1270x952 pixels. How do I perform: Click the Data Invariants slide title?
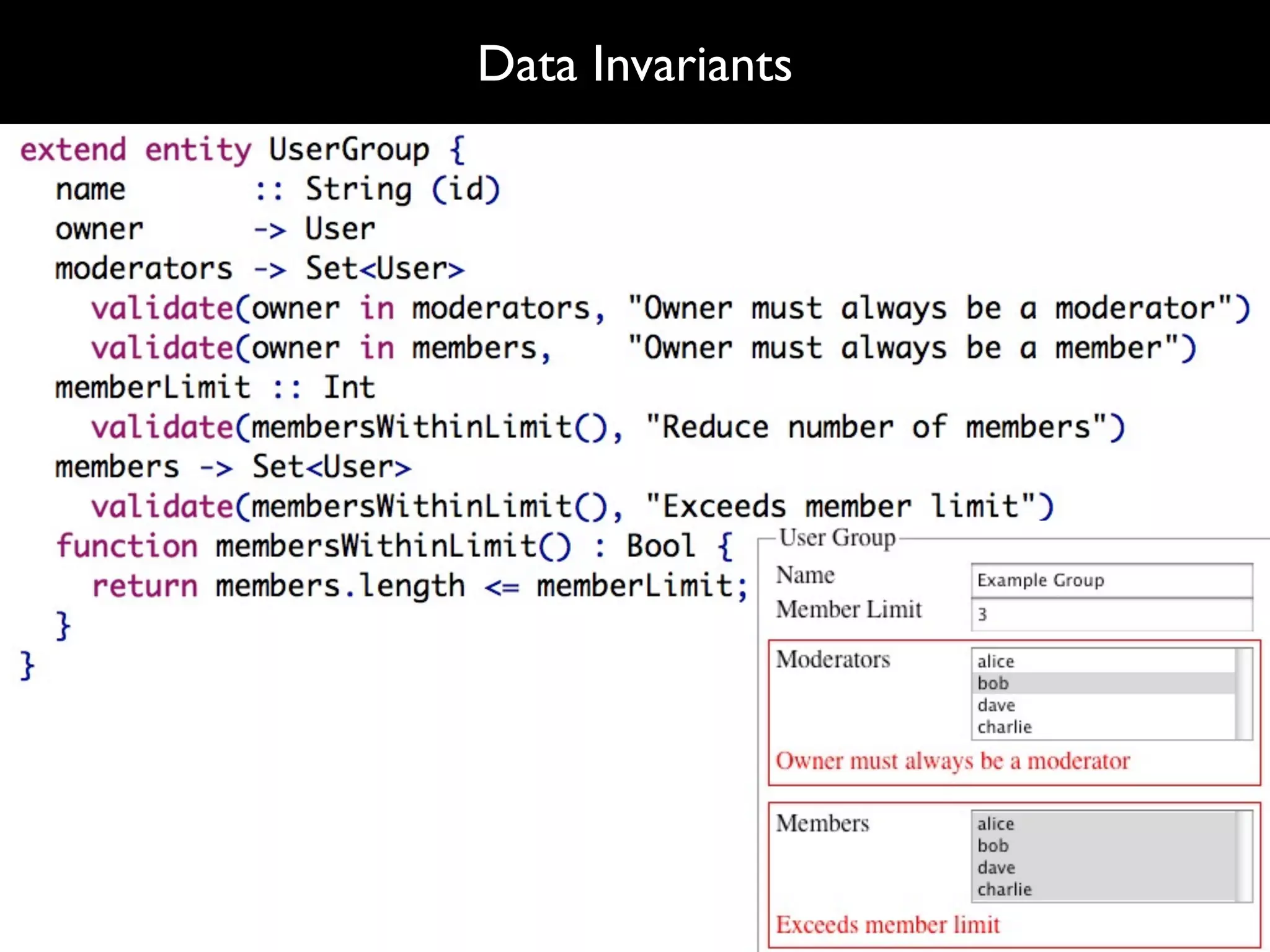(634, 64)
